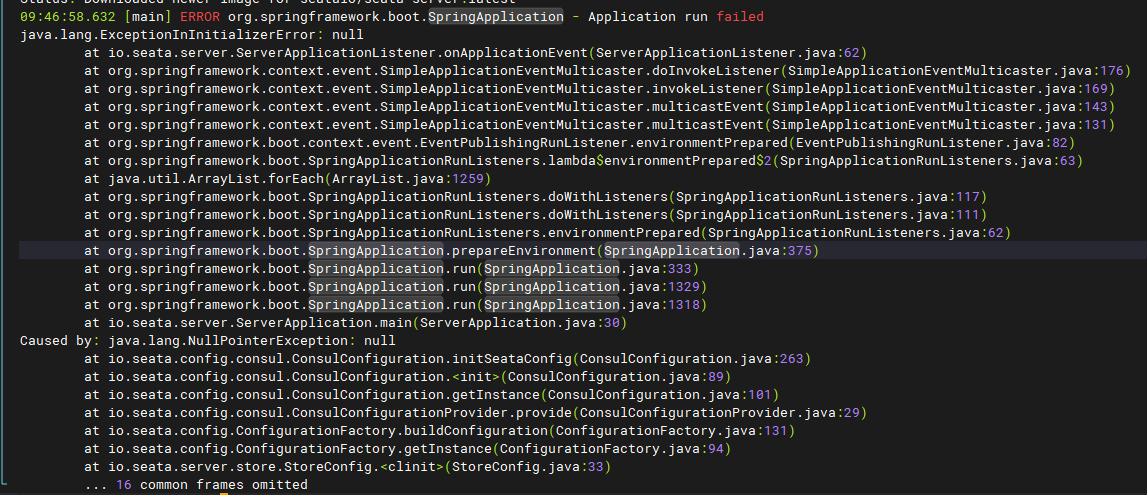This screenshot has width=1147, height=495.
Task: Click the green <init> constructor text
Action: point(476,377)
